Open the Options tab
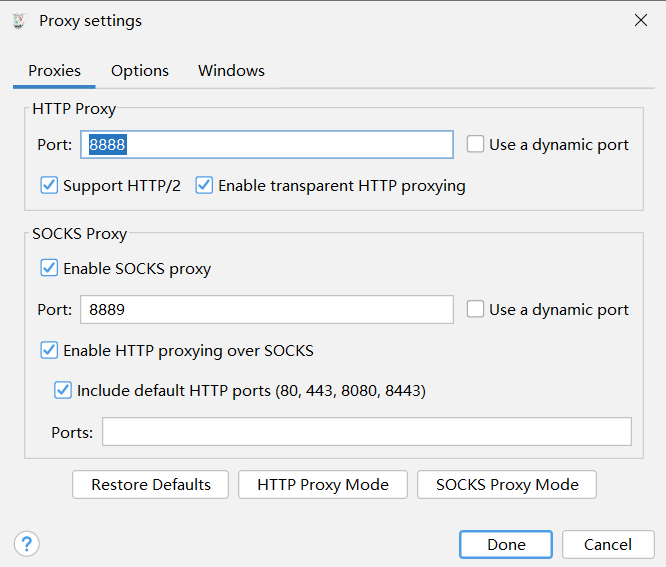This screenshot has width=666, height=567. 140,71
